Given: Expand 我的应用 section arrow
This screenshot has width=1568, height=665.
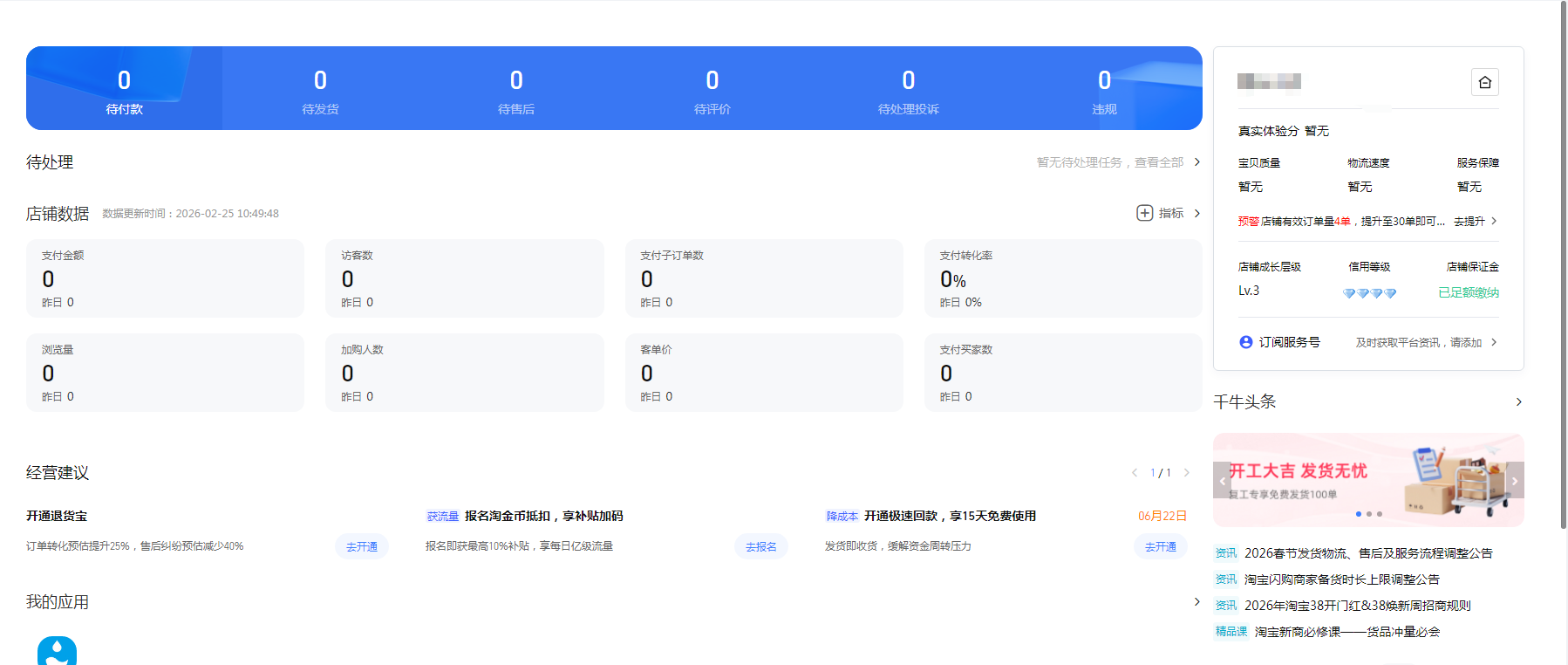Looking at the screenshot, I should (1196, 602).
